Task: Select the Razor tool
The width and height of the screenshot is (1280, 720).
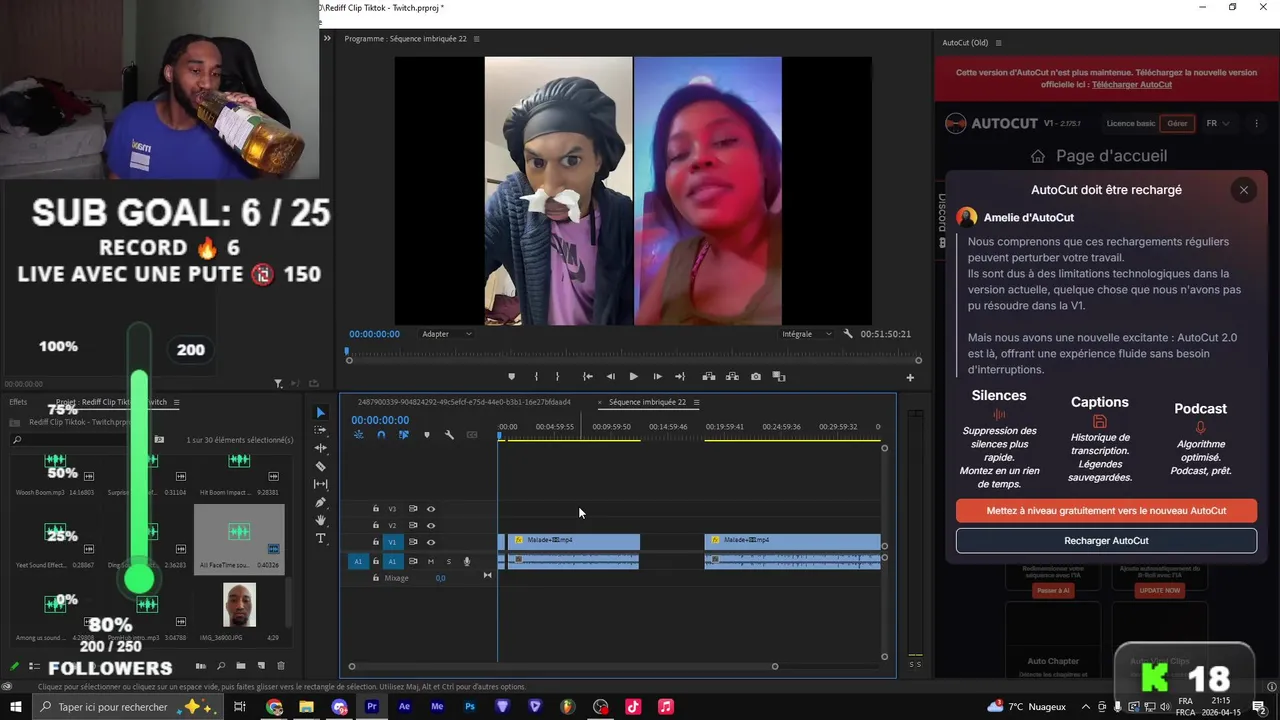Action: [320, 466]
